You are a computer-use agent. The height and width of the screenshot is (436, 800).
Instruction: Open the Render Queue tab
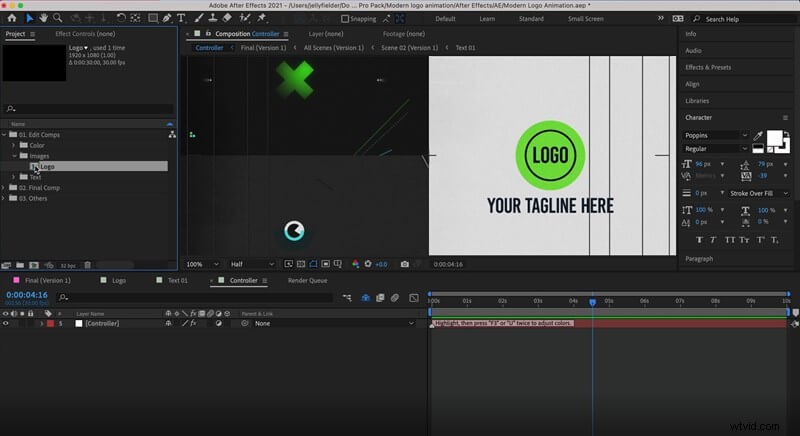tap(308, 280)
